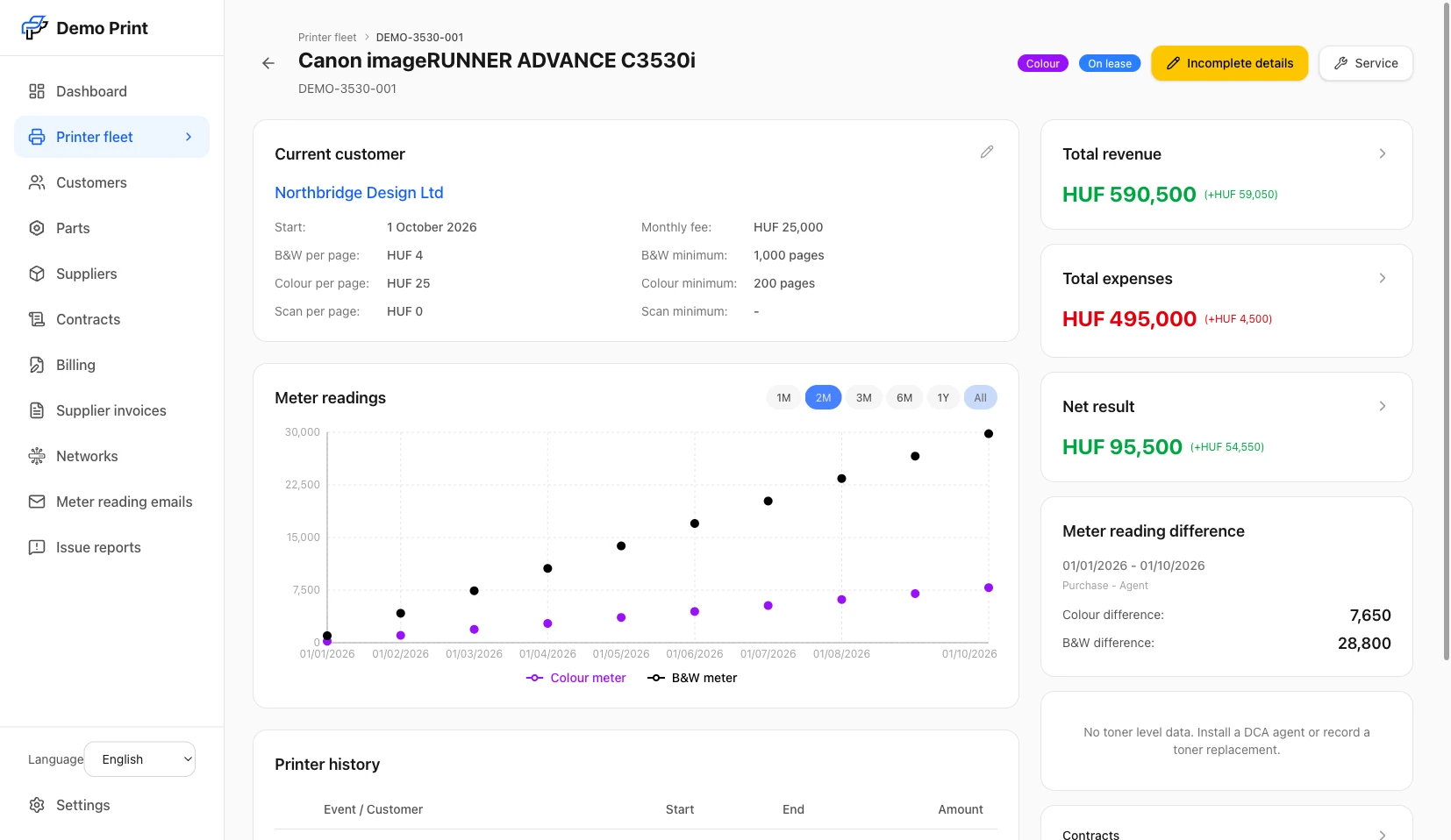Click the Supplier invoices file icon

click(37, 410)
